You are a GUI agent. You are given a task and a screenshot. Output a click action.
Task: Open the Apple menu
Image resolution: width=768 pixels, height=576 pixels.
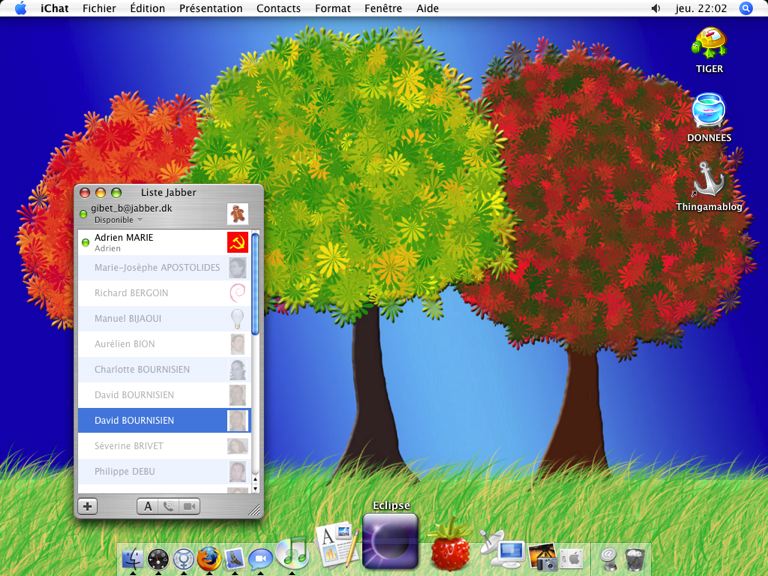pos(20,8)
